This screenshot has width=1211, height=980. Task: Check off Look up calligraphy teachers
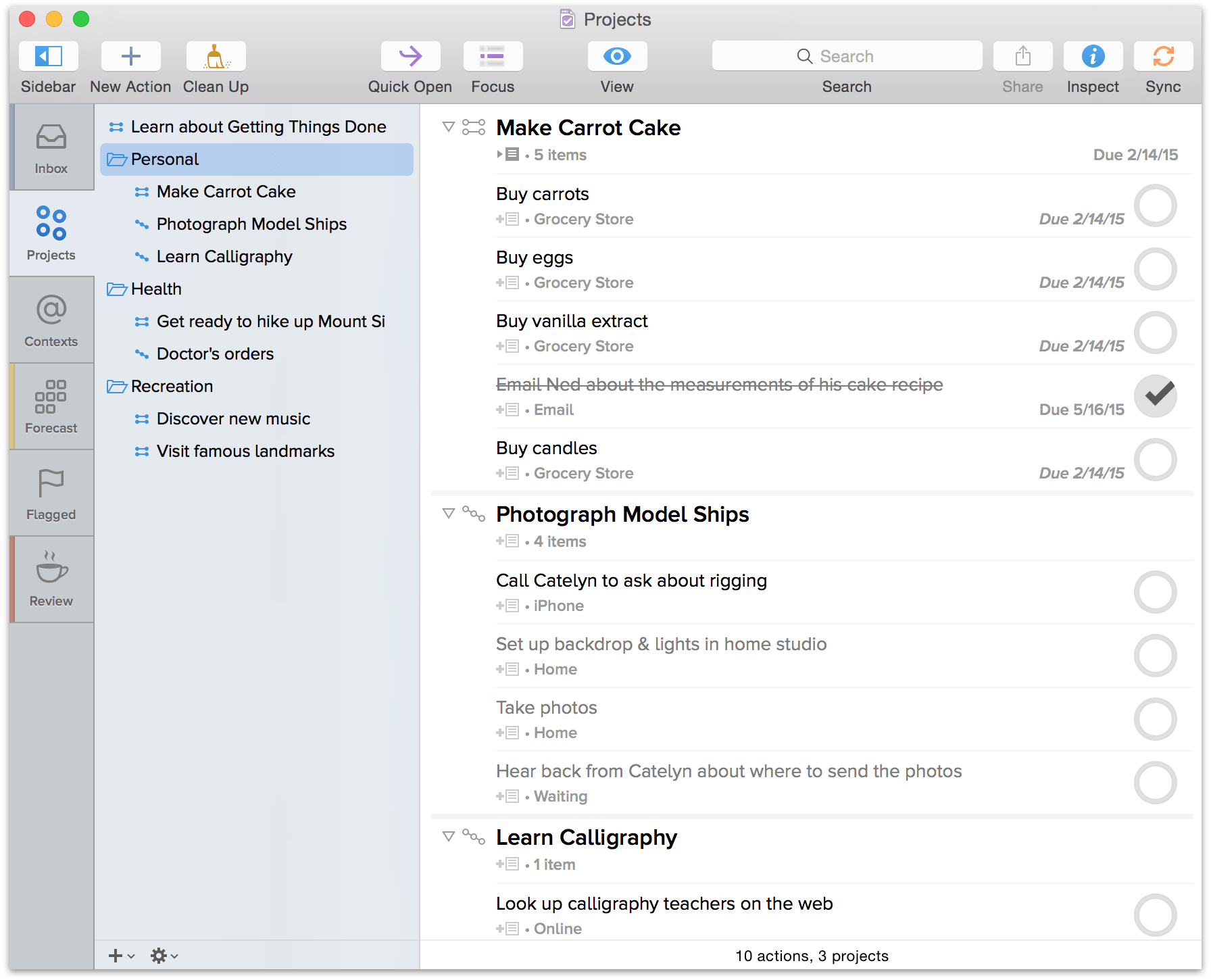pyautogui.click(x=1156, y=915)
